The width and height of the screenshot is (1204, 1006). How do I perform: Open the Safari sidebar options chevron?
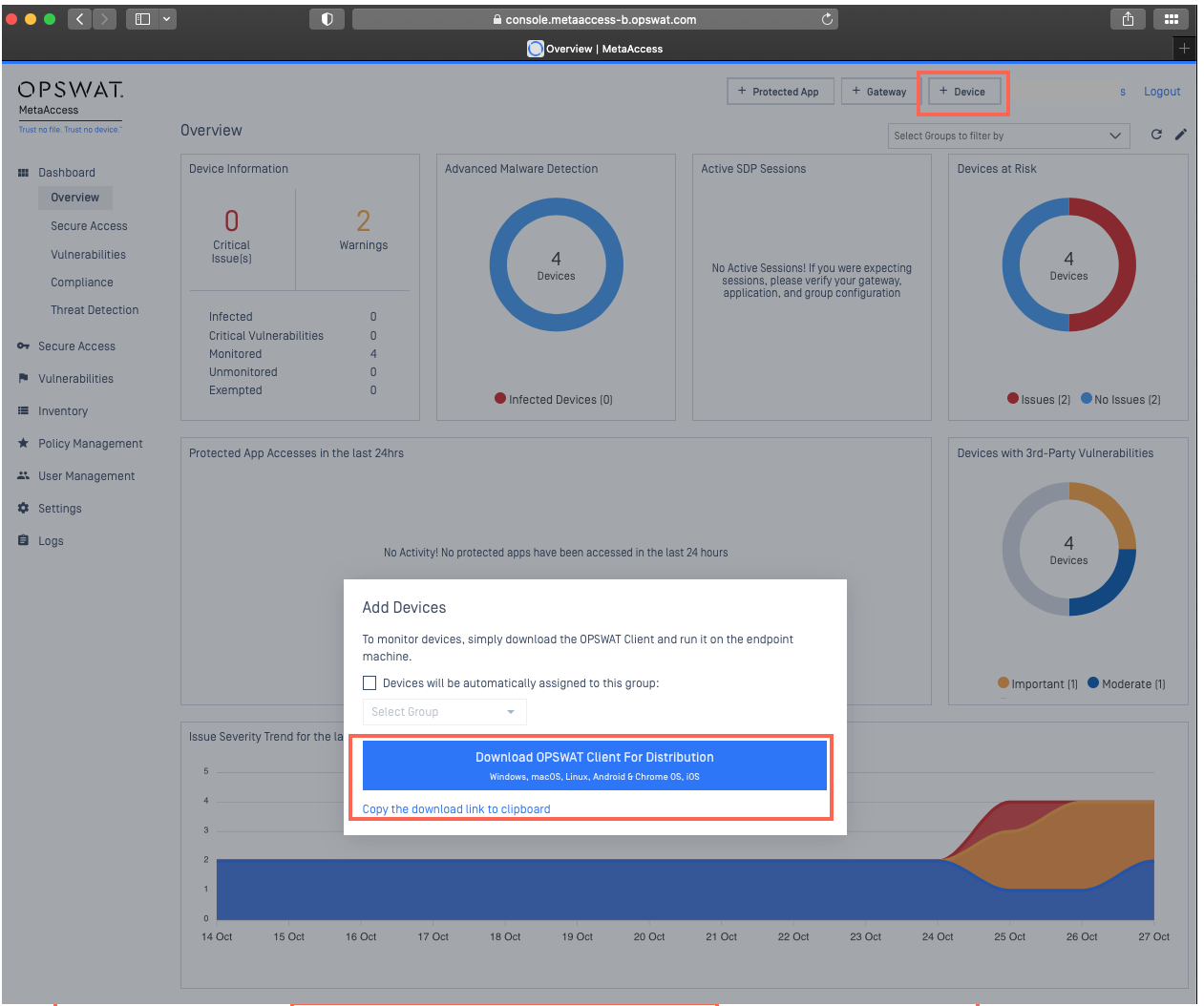point(167,19)
